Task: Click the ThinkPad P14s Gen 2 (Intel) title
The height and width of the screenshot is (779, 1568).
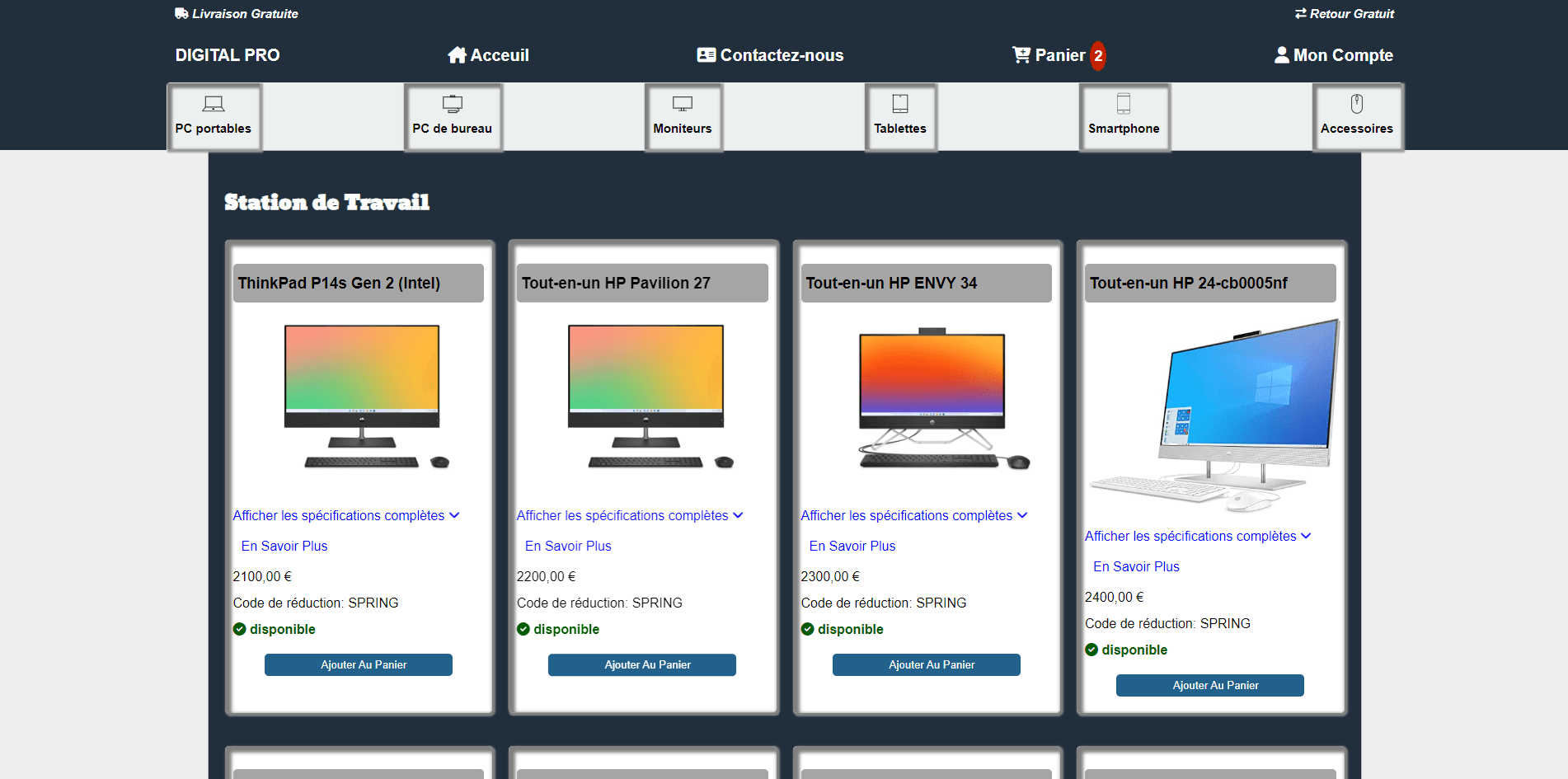Action: [x=339, y=283]
